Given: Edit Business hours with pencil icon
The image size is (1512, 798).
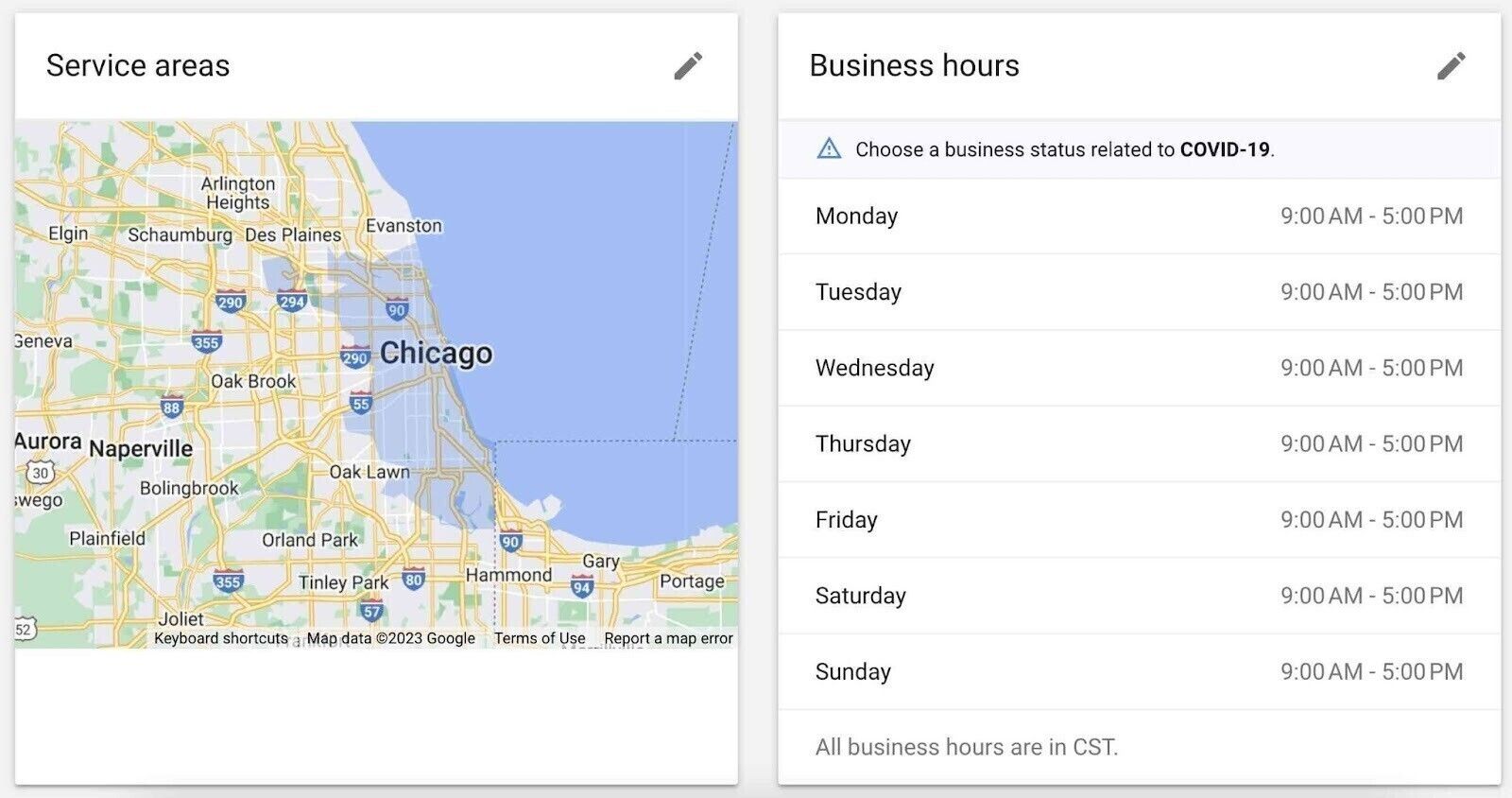Looking at the screenshot, I should pos(1451,66).
